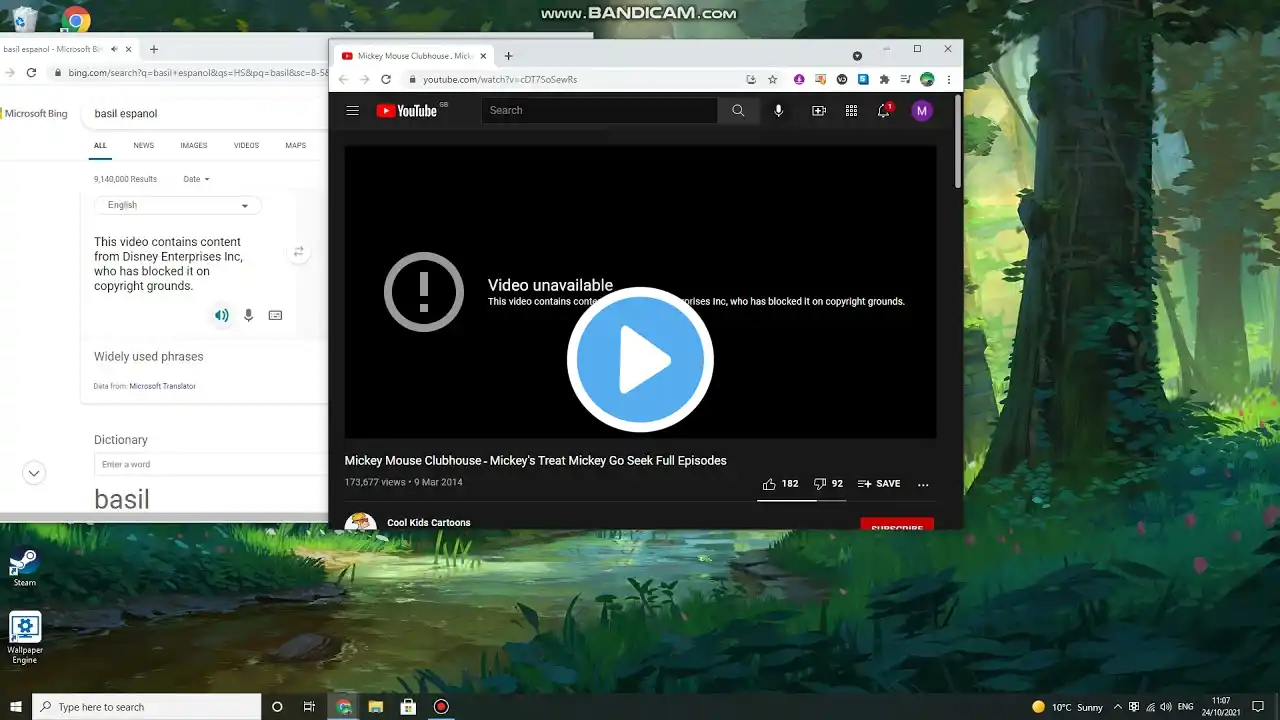Viewport: 1280px width, 720px height.
Task: Swap translation languages arrow icon
Action: click(x=298, y=253)
